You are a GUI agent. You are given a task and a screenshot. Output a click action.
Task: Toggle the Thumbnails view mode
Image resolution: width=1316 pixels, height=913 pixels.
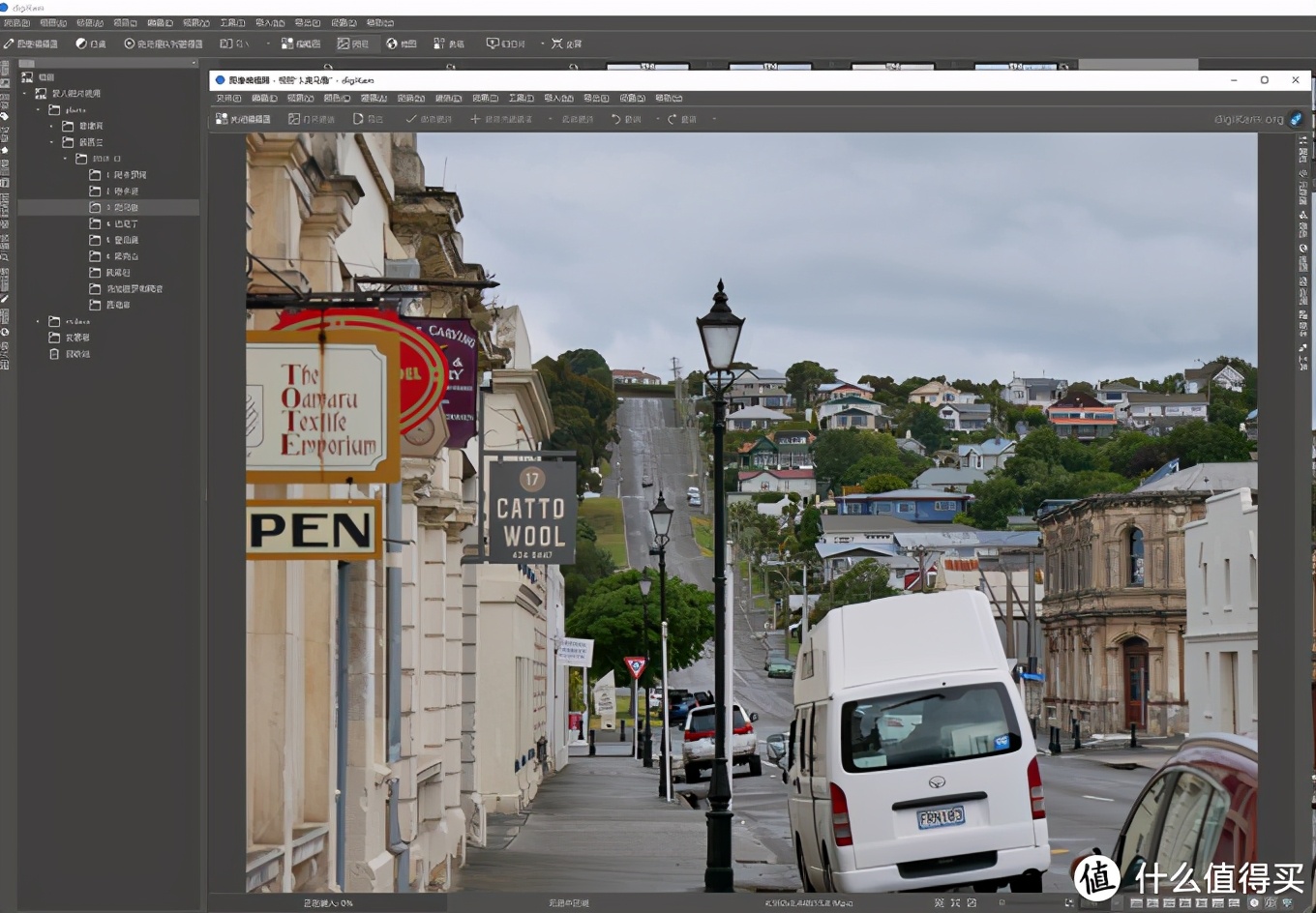click(x=300, y=44)
